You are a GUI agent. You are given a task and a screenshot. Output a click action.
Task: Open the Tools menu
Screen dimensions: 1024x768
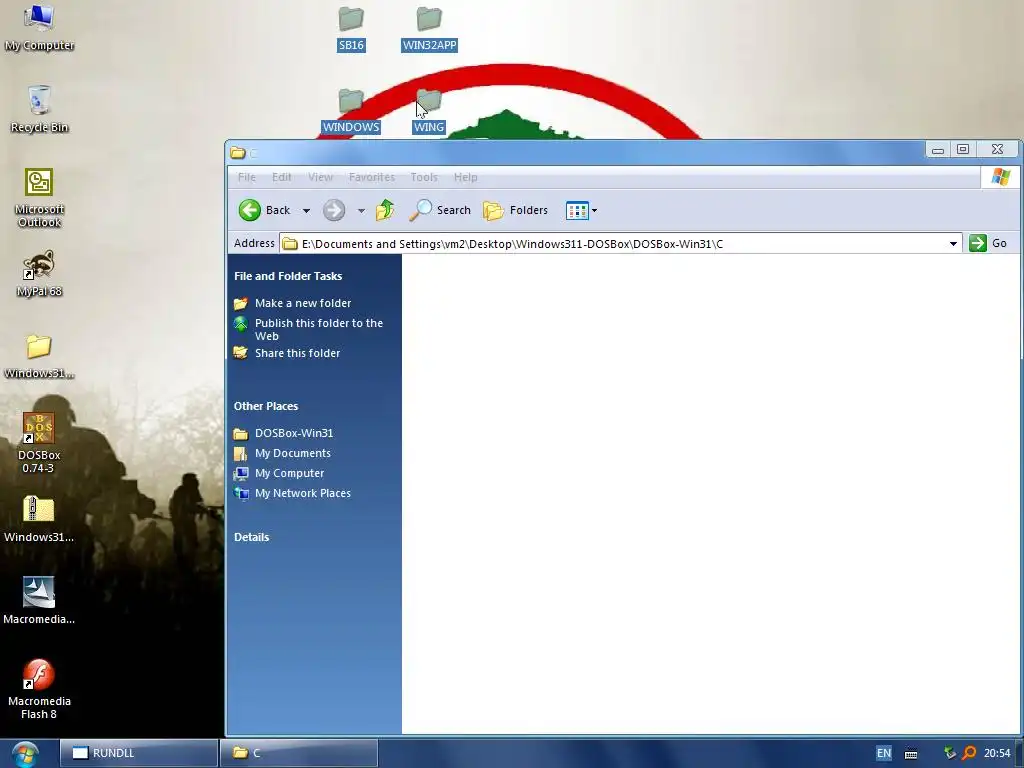pos(424,177)
